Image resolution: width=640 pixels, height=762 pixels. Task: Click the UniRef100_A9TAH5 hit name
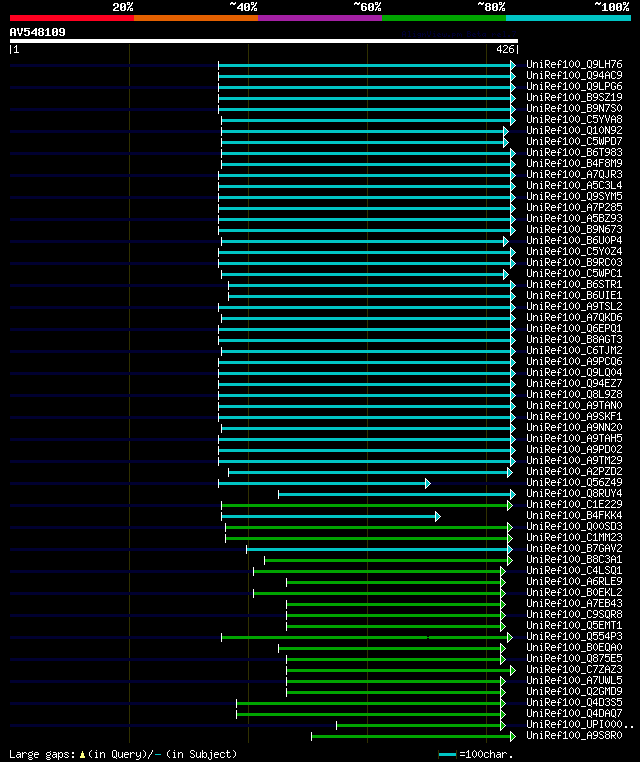pyautogui.click(x=574, y=438)
